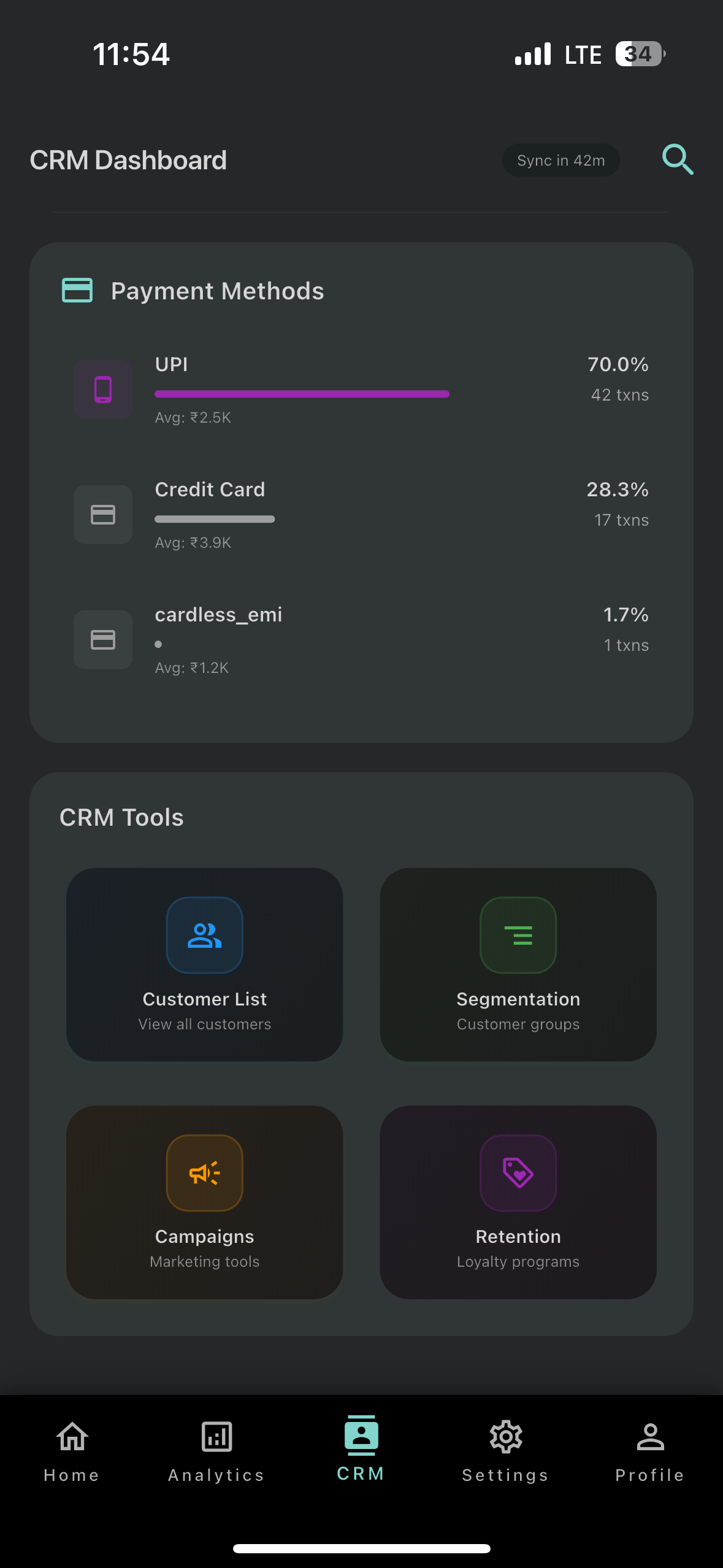This screenshot has height=1568, width=723.
Task: Go to the Home tab
Action: 72,1450
